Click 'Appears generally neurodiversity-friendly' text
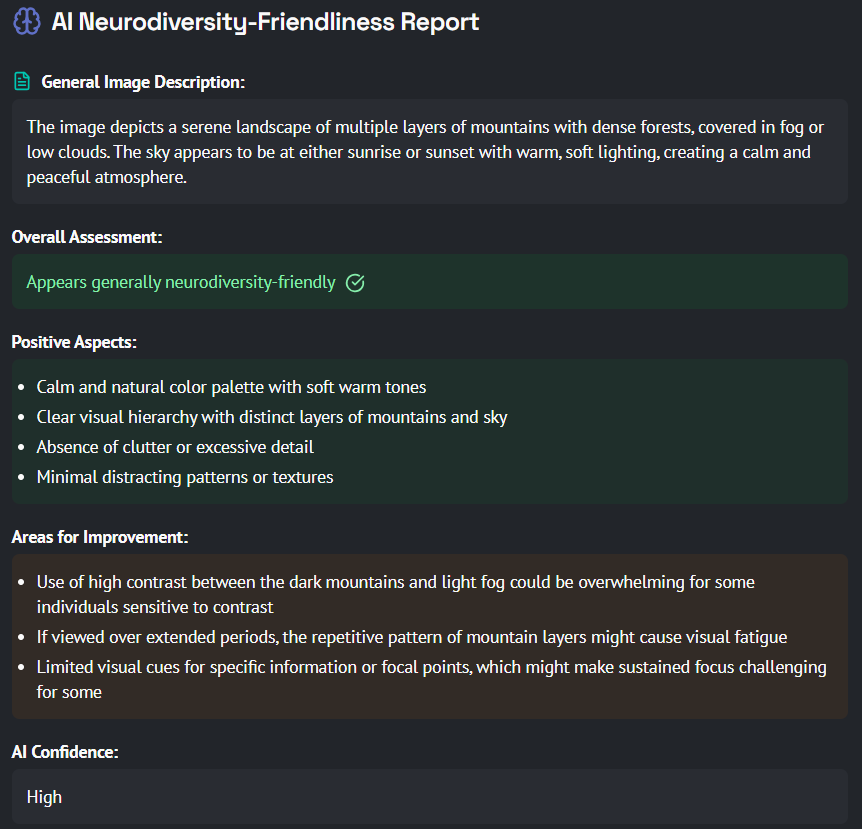Screen dimensions: 862x829 coord(181,282)
